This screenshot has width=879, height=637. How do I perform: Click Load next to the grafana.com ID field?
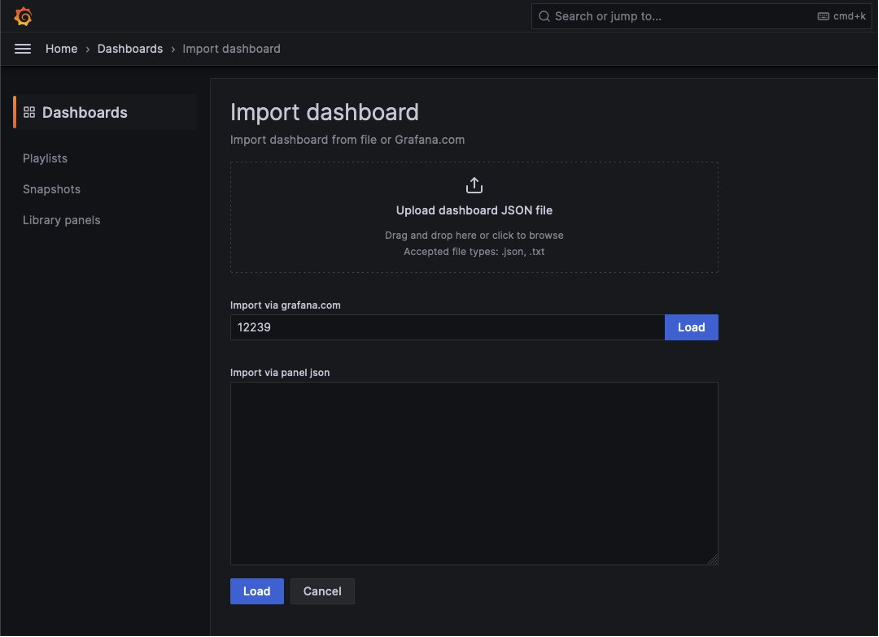coord(691,327)
